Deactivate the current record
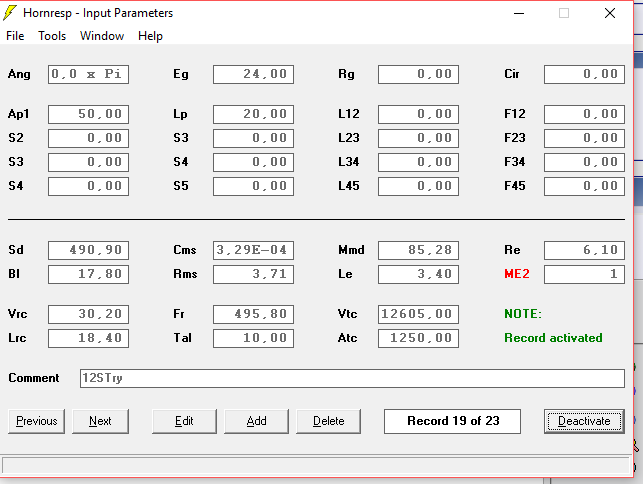 click(x=584, y=421)
